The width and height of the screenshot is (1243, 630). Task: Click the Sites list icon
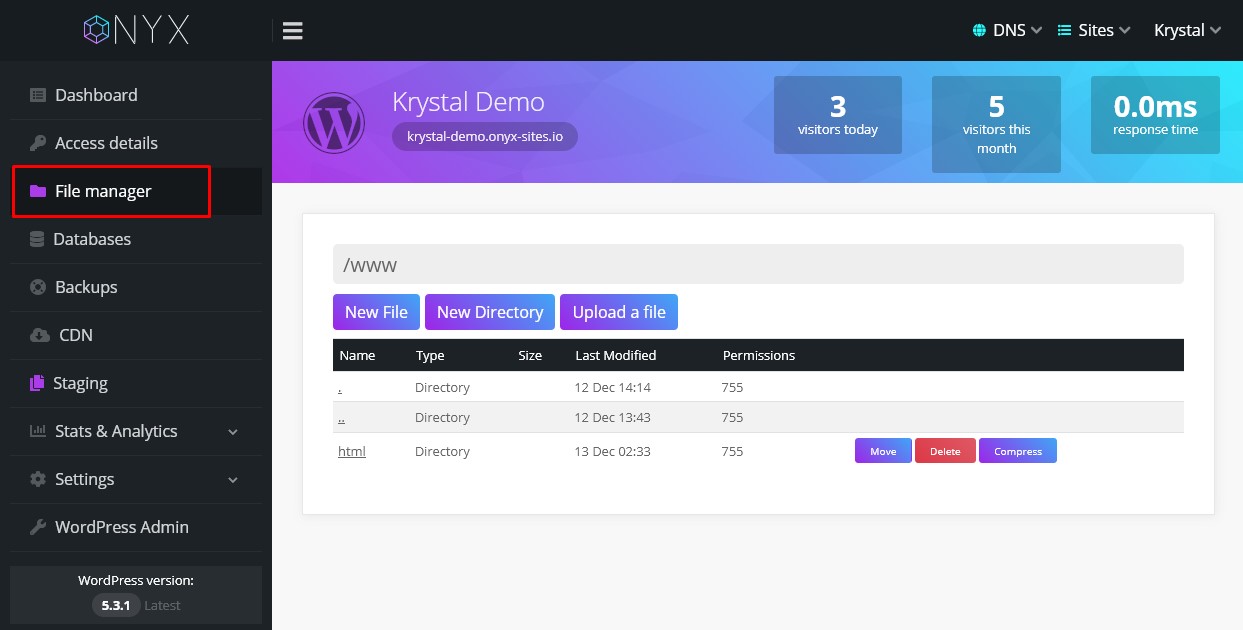1065,30
